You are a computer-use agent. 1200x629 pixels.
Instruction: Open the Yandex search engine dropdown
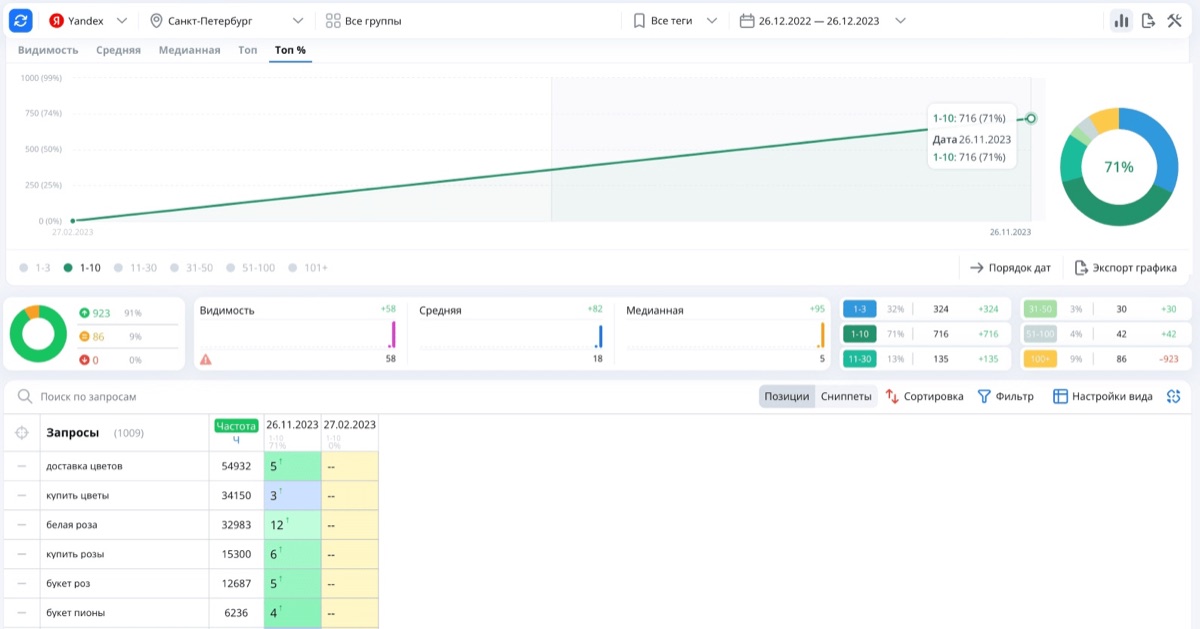pos(88,20)
